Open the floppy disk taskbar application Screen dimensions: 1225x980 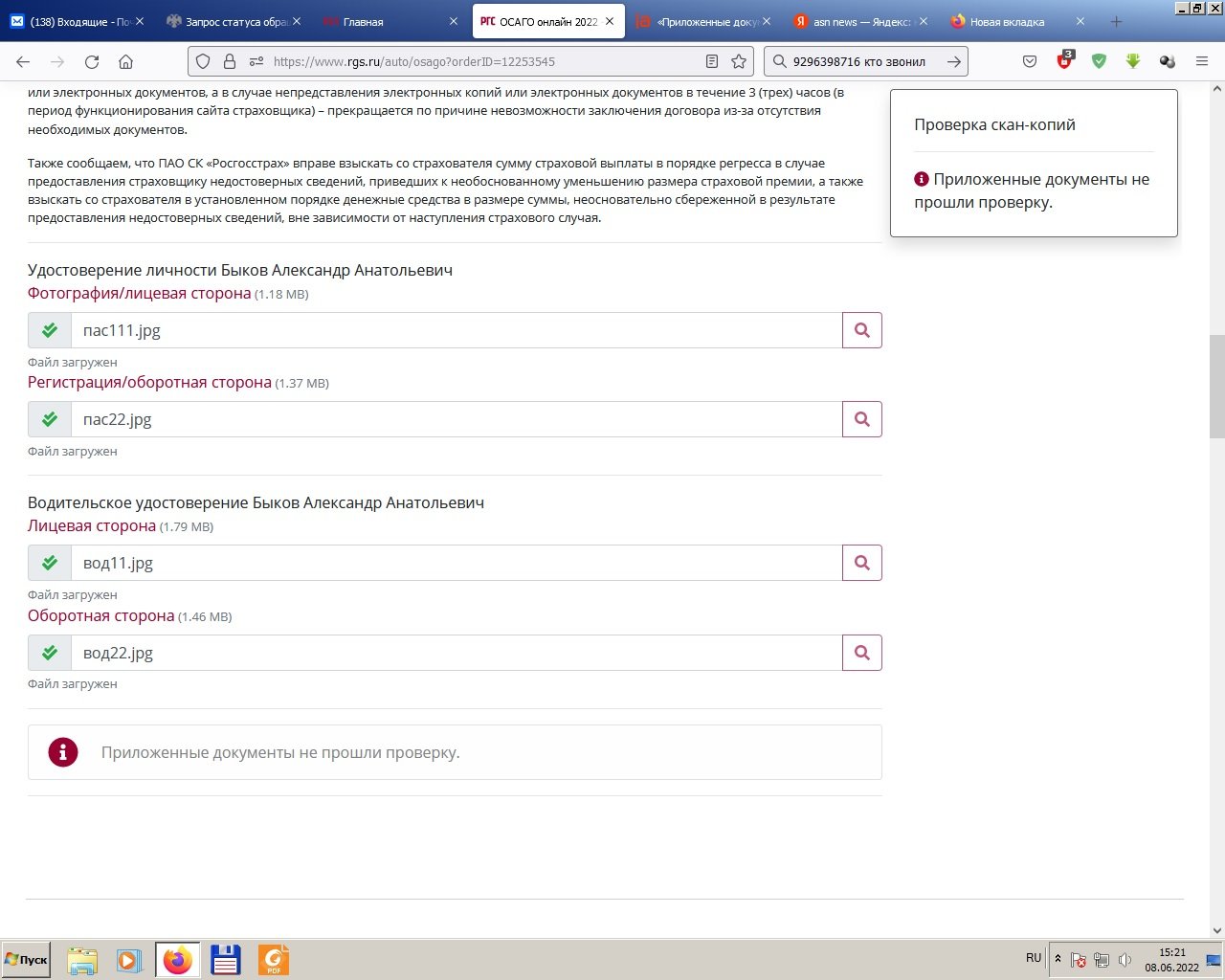click(x=225, y=960)
